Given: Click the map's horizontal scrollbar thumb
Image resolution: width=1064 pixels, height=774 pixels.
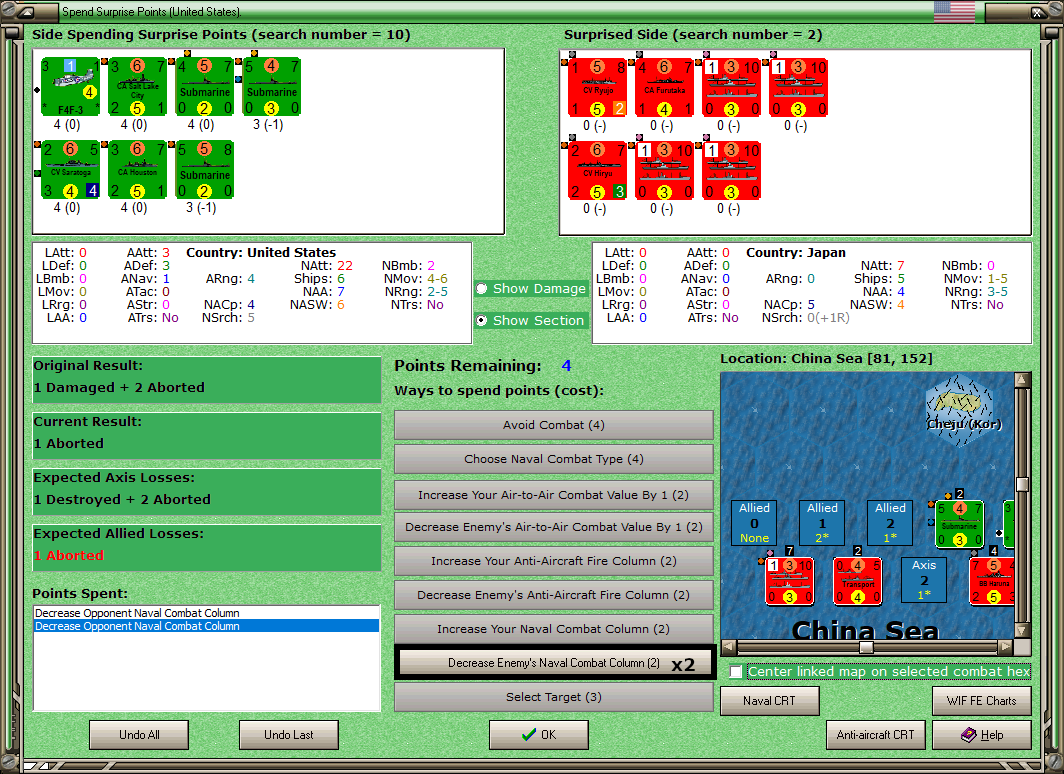Looking at the screenshot, I should click(x=866, y=647).
